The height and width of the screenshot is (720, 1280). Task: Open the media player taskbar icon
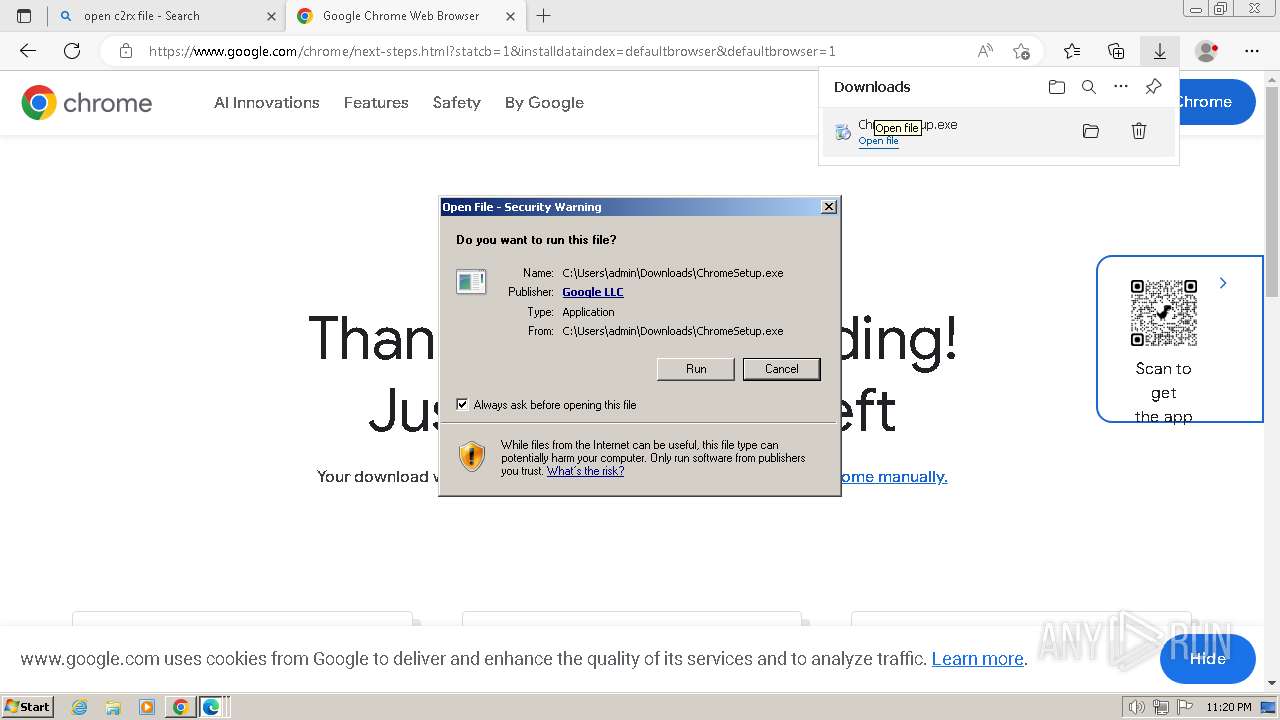click(x=147, y=707)
